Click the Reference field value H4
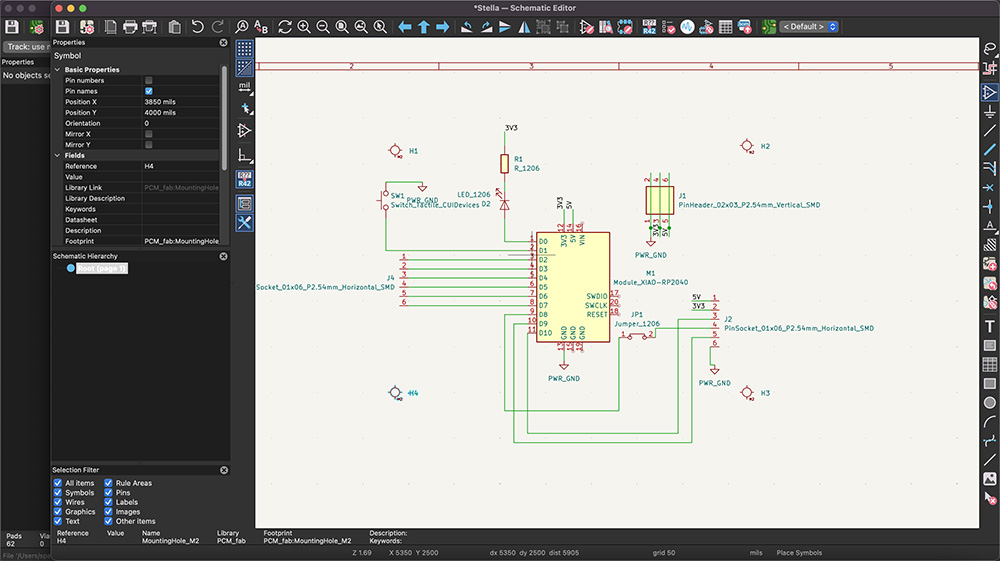Image resolution: width=1000 pixels, height=561 pixels. pyautogui.click(x=180, y=166)
